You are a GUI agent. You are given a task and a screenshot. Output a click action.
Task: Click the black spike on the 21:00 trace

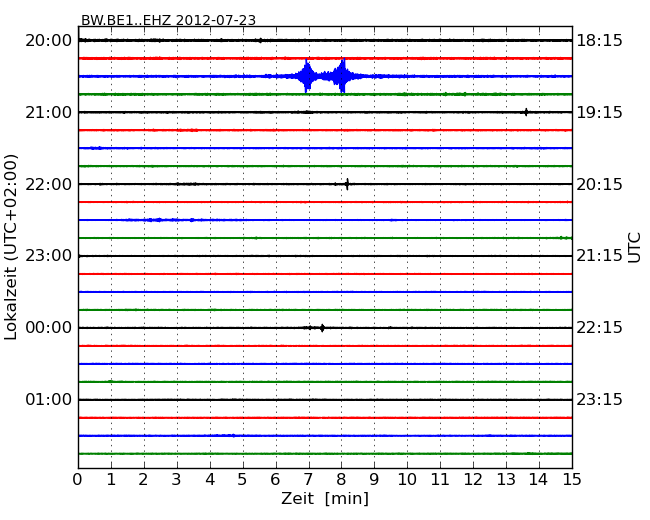click(526, 112)
